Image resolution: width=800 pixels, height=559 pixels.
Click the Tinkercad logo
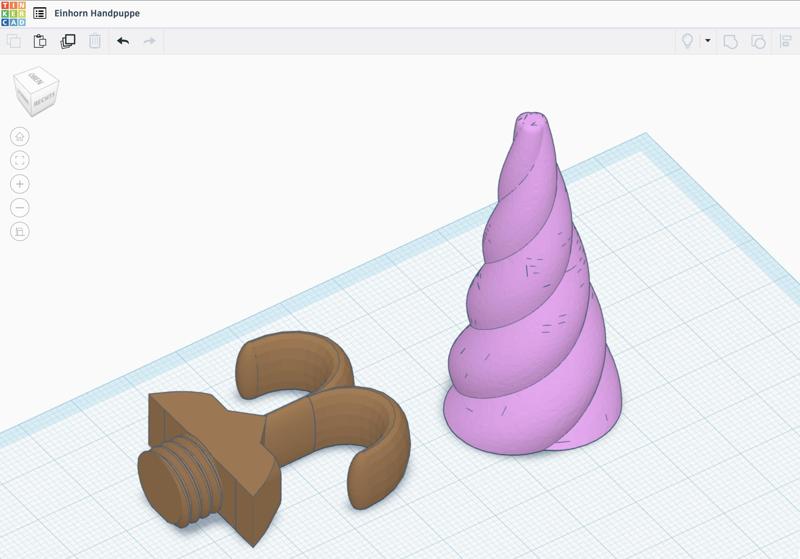pos(13,14)
